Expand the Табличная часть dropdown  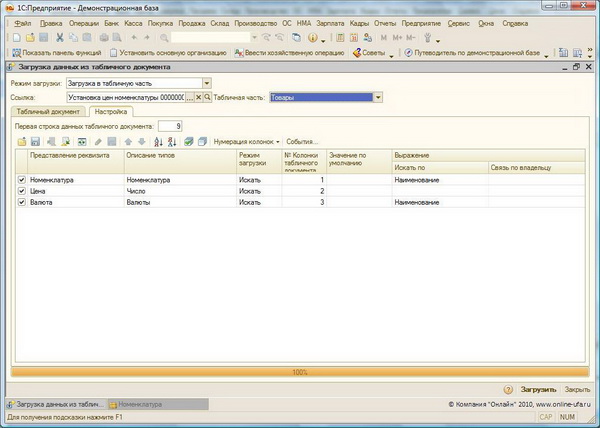pos(378,98)
